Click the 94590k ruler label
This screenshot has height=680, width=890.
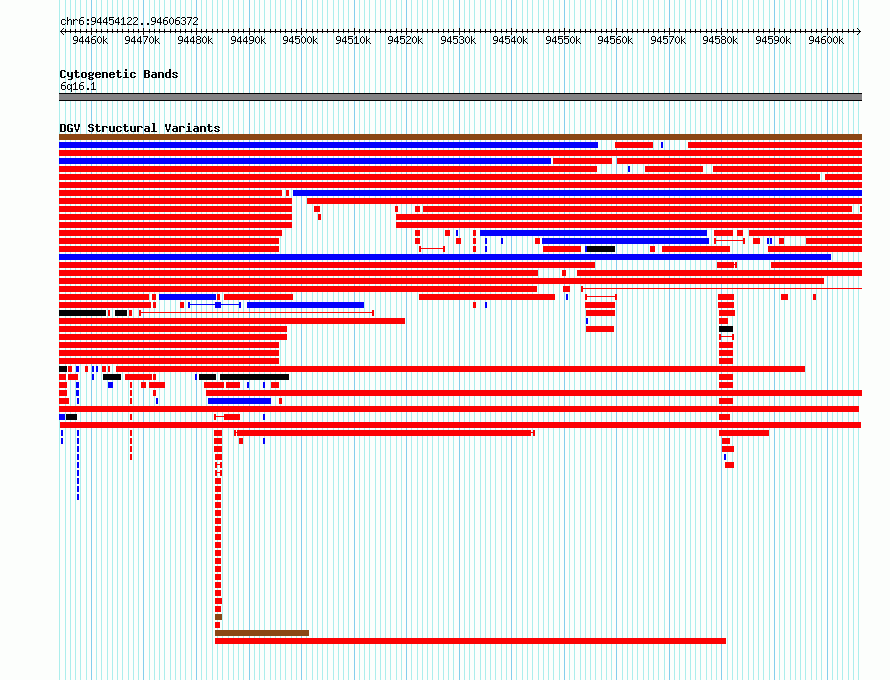pyautogui.click(x=773, y=40)
